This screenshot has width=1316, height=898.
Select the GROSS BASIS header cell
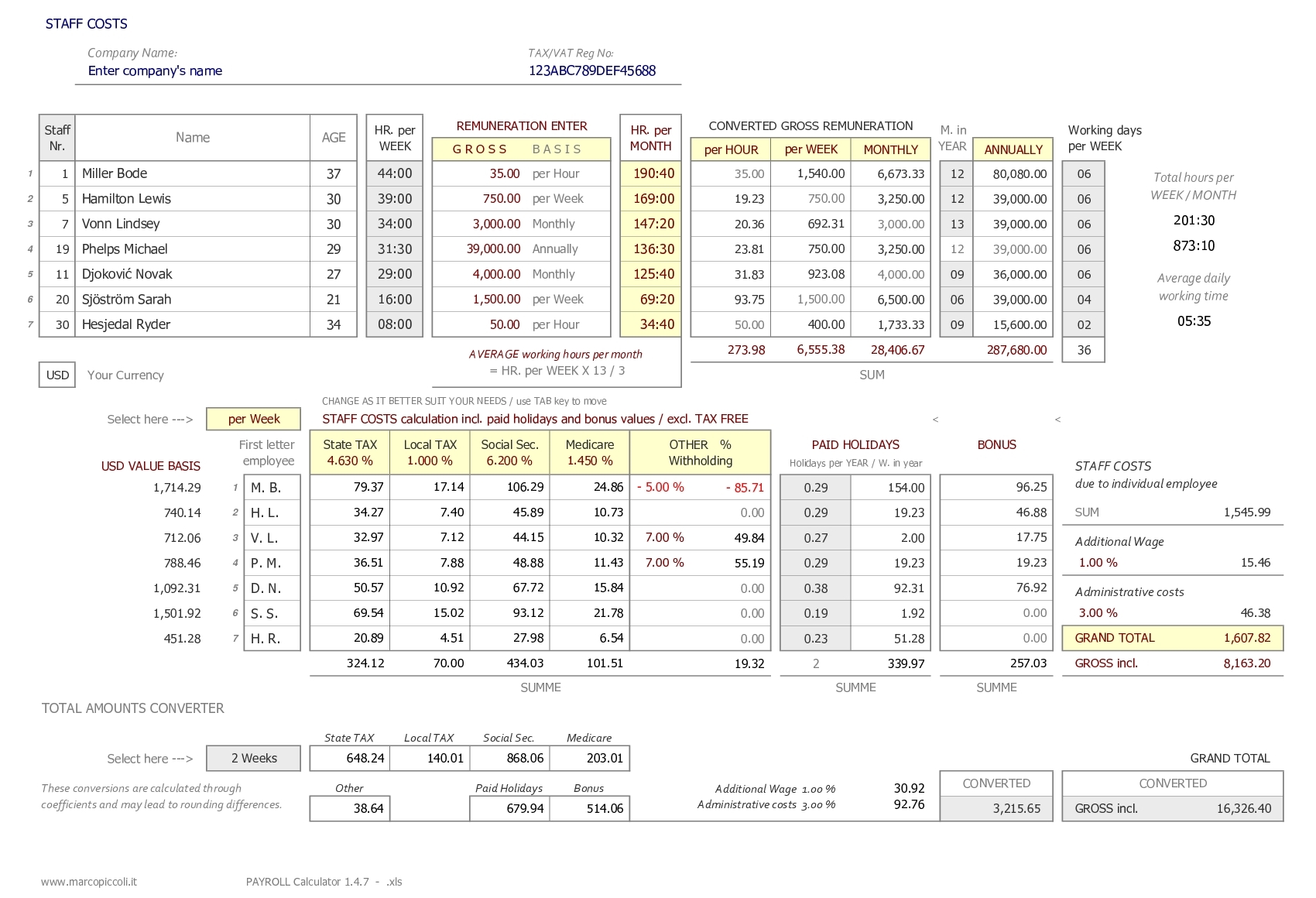point(522,149)
